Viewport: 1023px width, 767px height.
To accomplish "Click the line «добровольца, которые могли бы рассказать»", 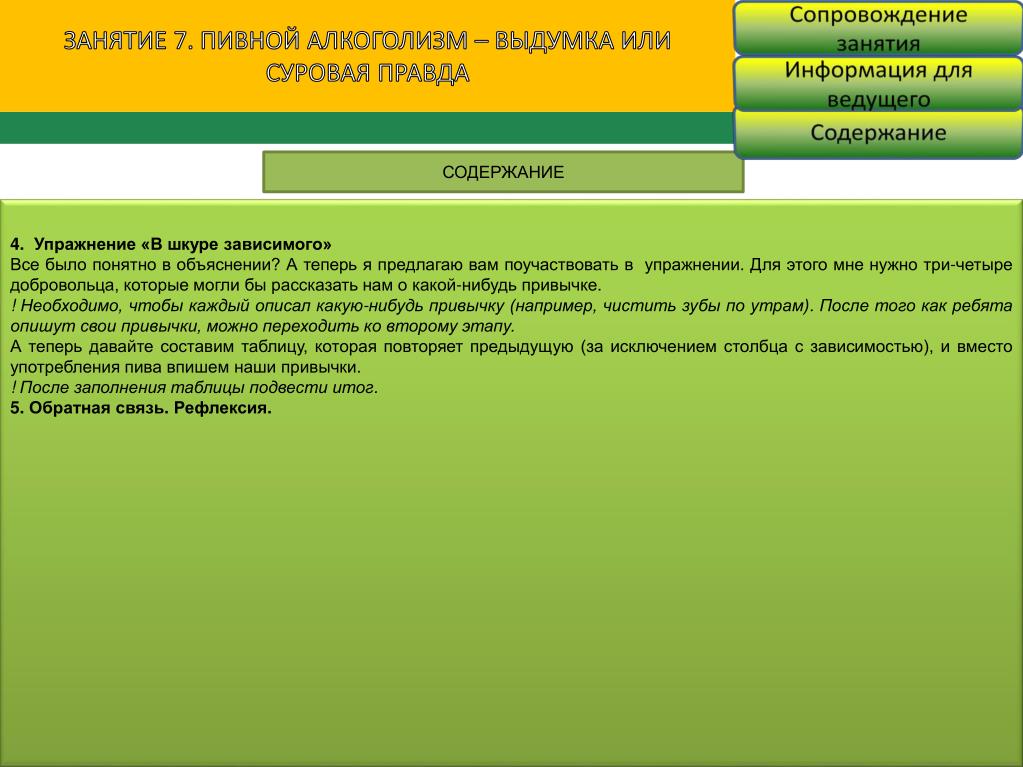I will 306,285.
